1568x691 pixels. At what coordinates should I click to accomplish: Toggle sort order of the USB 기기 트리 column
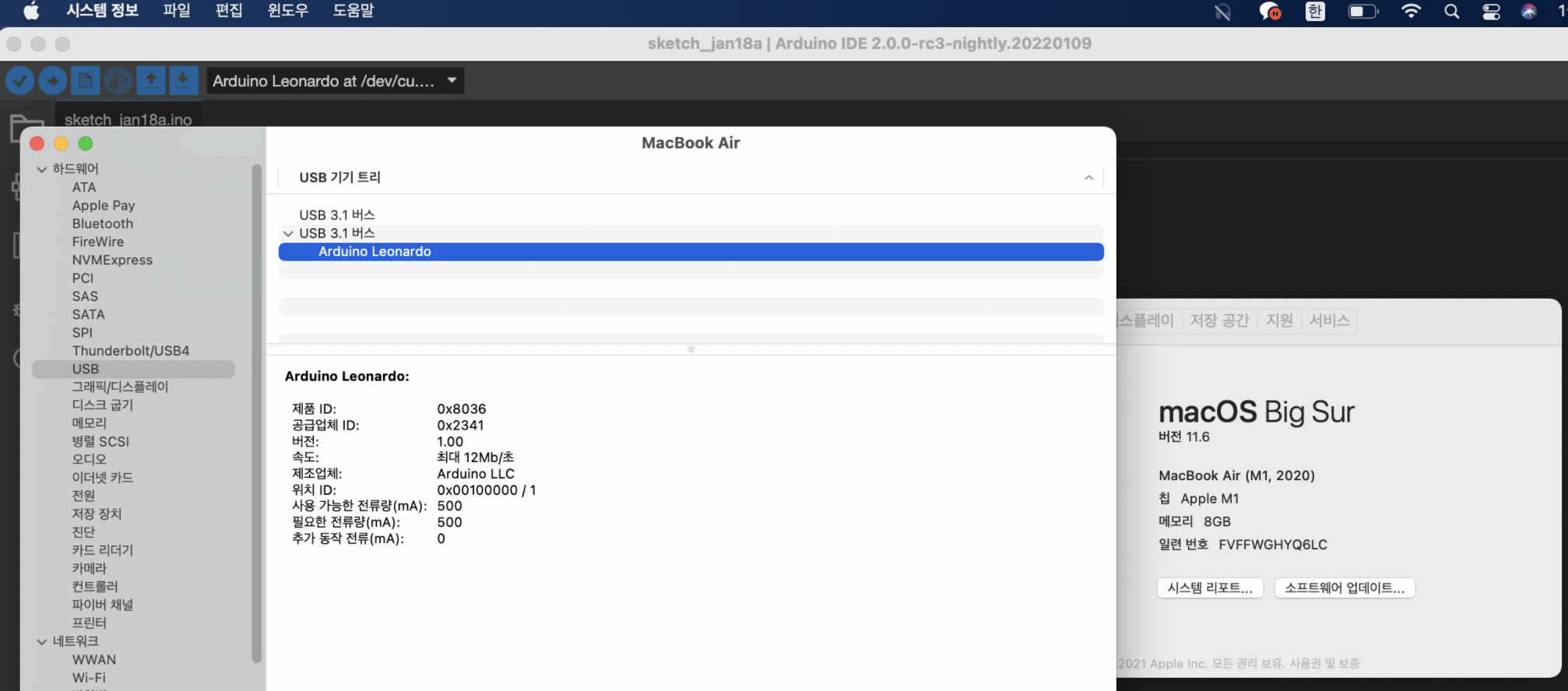click(x=1088, y=178)
